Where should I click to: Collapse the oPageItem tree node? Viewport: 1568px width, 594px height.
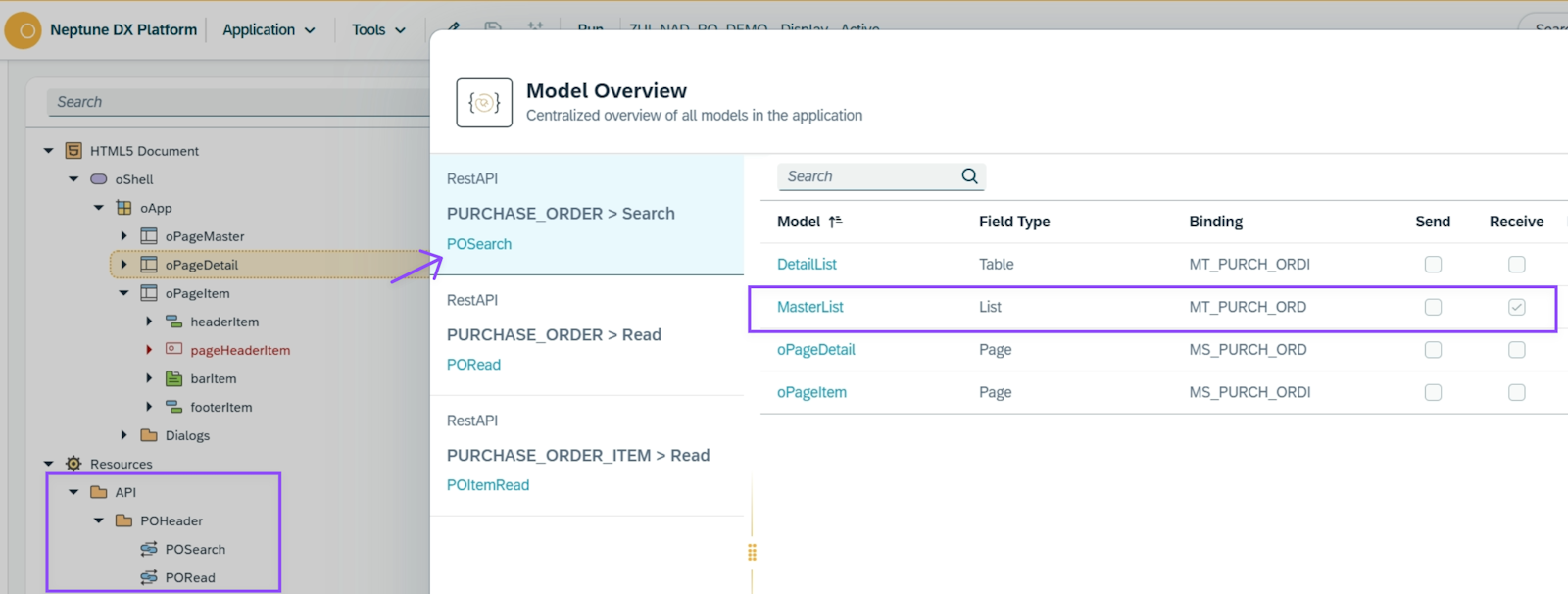pyautogui.click(x=123, y=293)
